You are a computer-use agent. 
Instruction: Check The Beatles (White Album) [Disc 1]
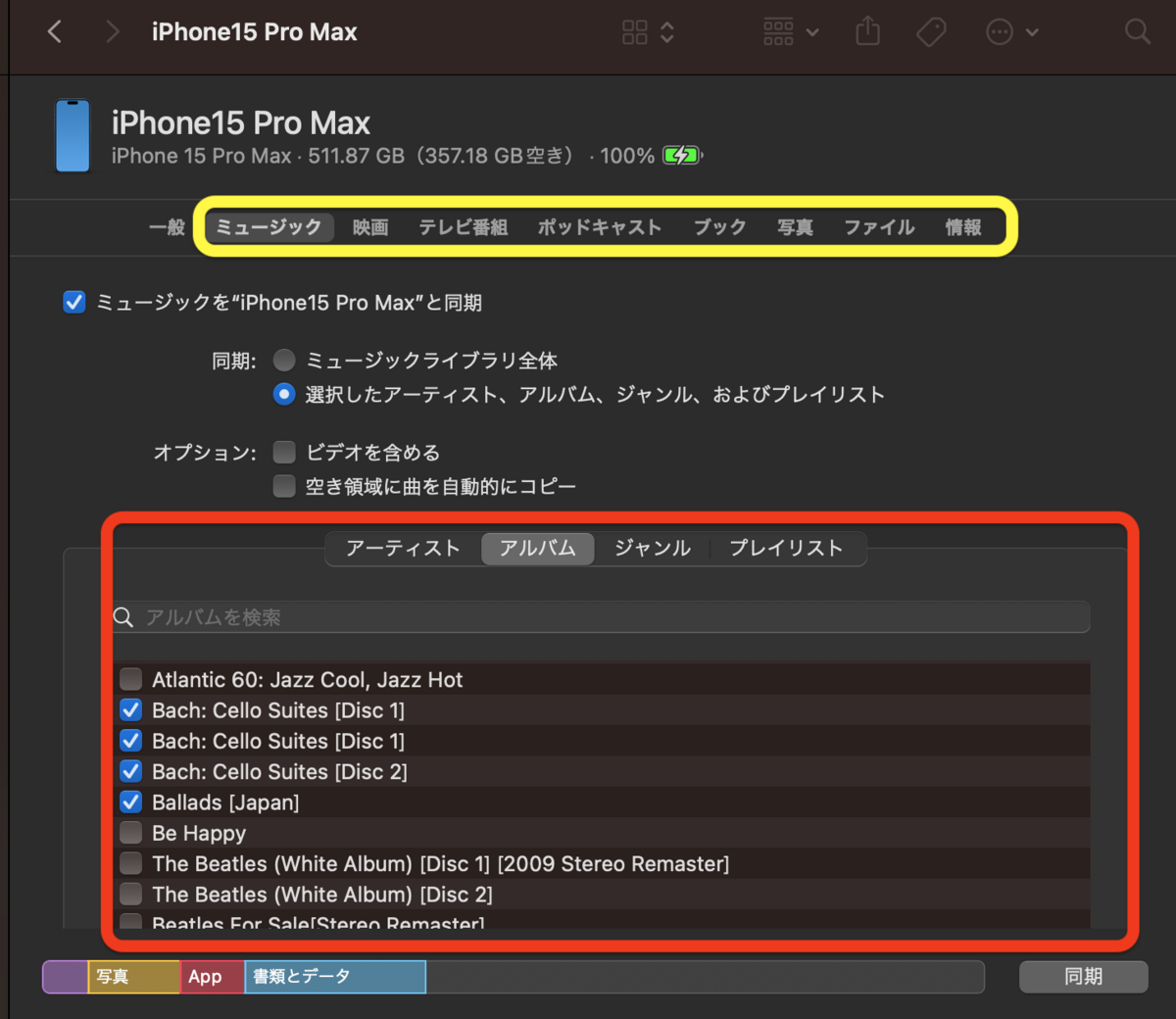pos(130,863)
